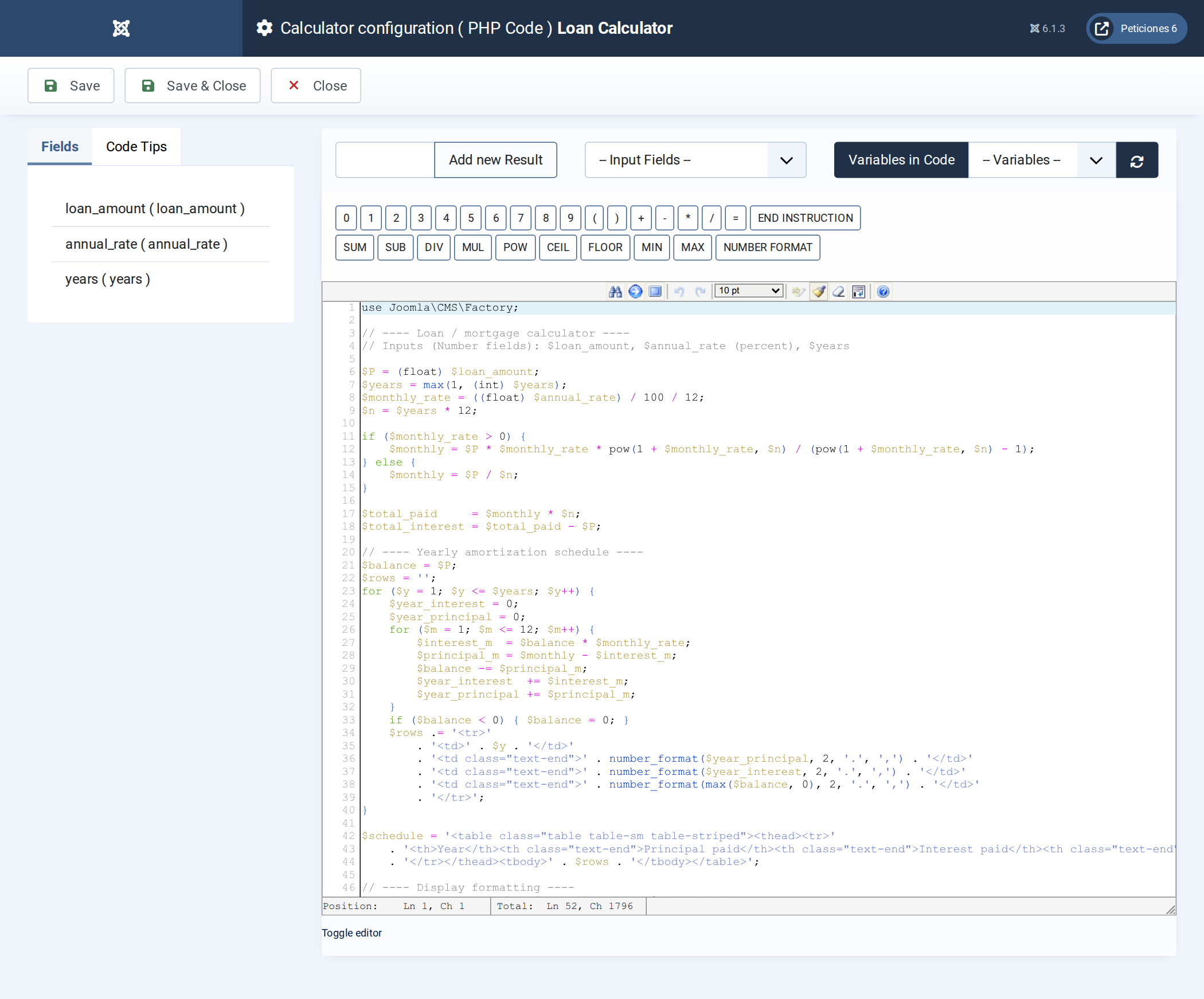Click the go-to-line arrow icon

click(x=635, y=291)
